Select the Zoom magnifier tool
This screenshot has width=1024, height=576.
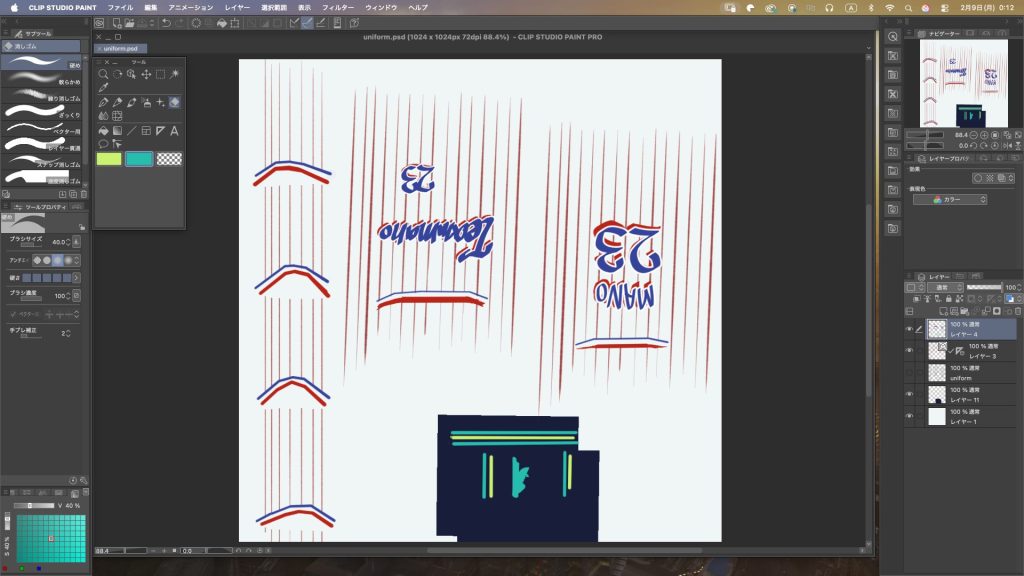(103, 74)
